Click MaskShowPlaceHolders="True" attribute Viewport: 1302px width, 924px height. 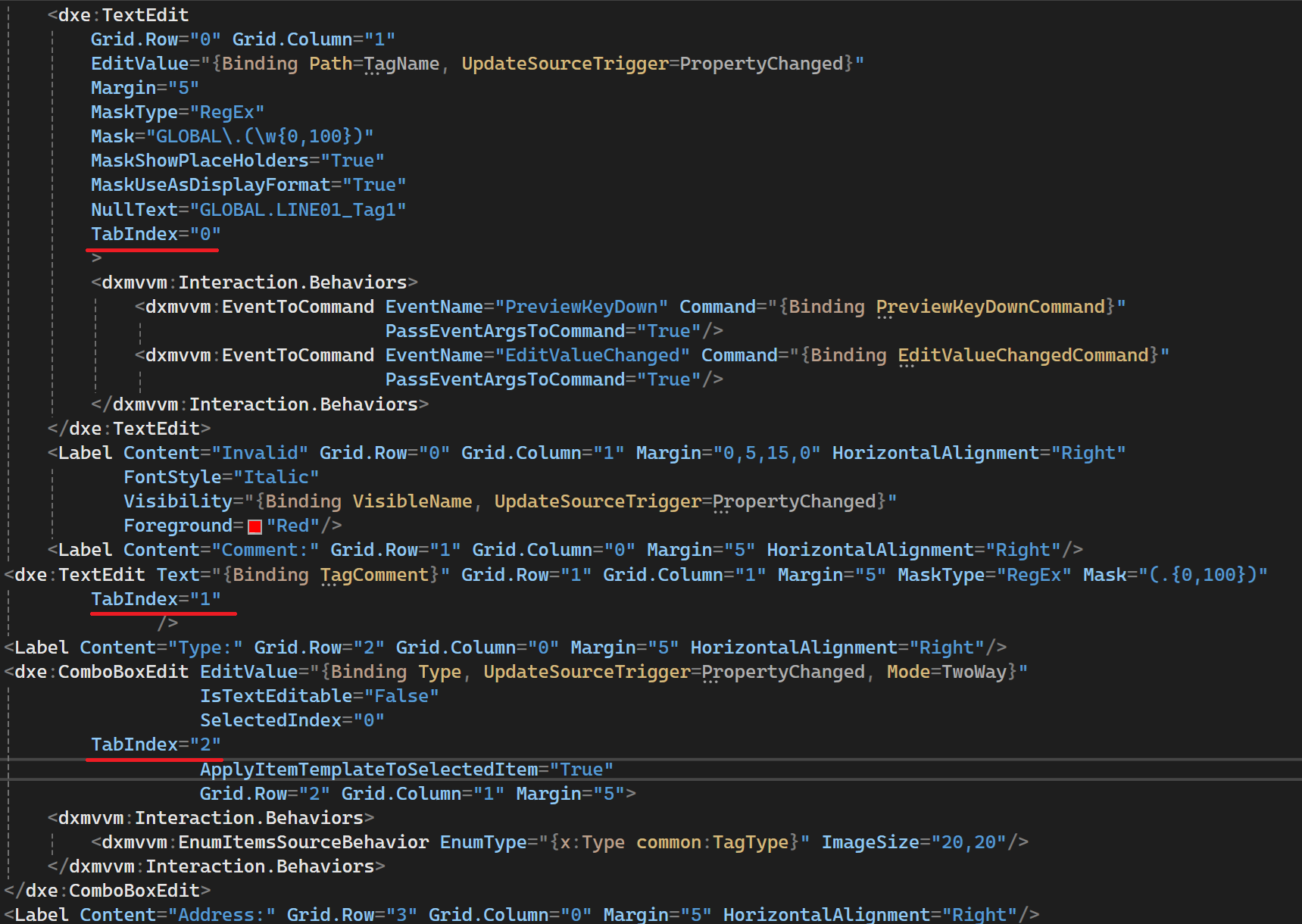pyautogui.click(x=238, y=161)
